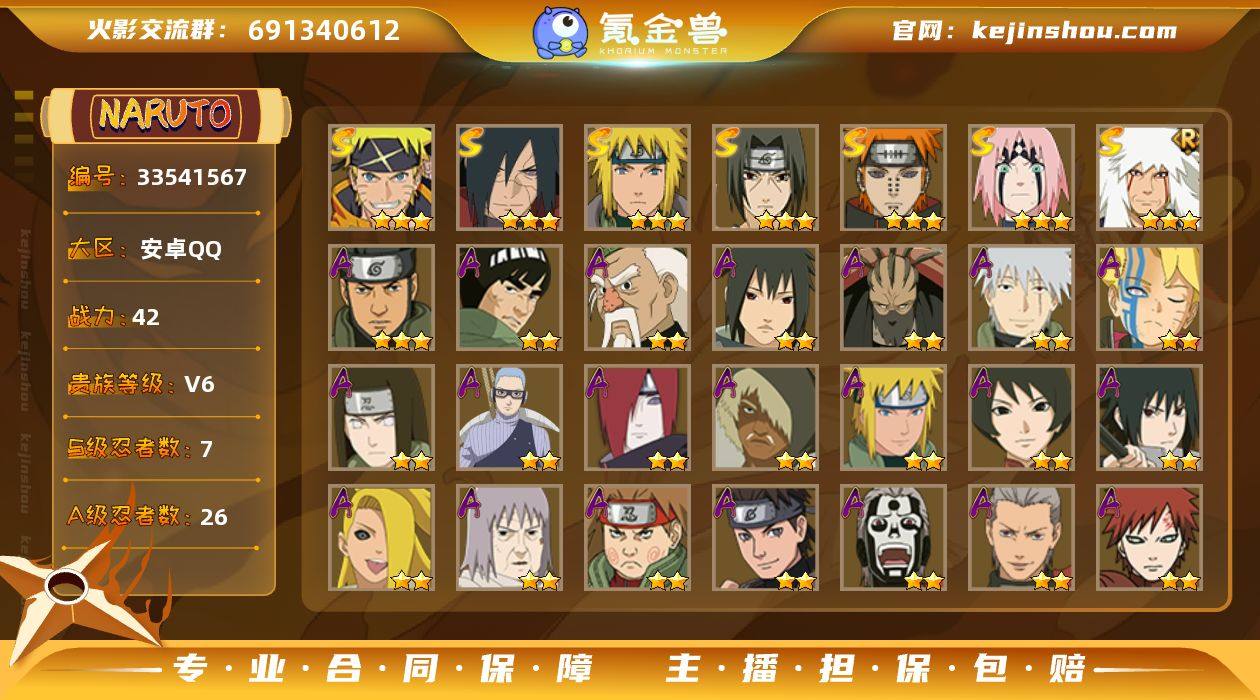Select the red-haired Nagato A-rank portrait
Screen dimensions: 1260x700
(637, 418)
